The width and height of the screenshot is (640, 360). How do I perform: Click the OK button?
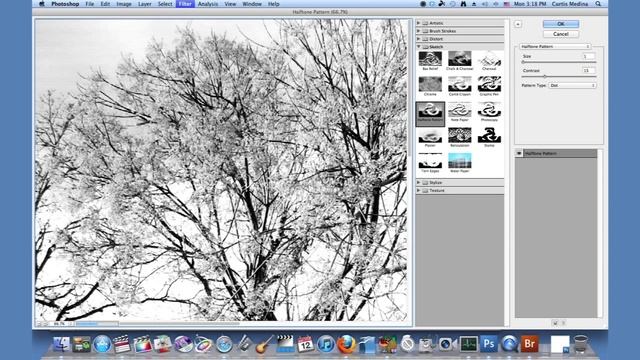pyautogui.click(x=561, y=24)
